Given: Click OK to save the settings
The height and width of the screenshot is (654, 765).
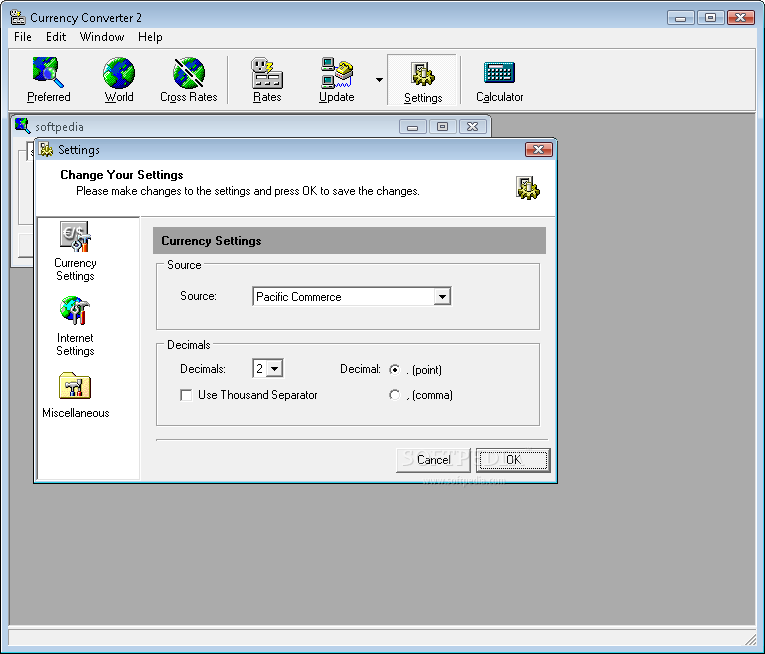Looking at the screenshot, I should pos(513,460).
